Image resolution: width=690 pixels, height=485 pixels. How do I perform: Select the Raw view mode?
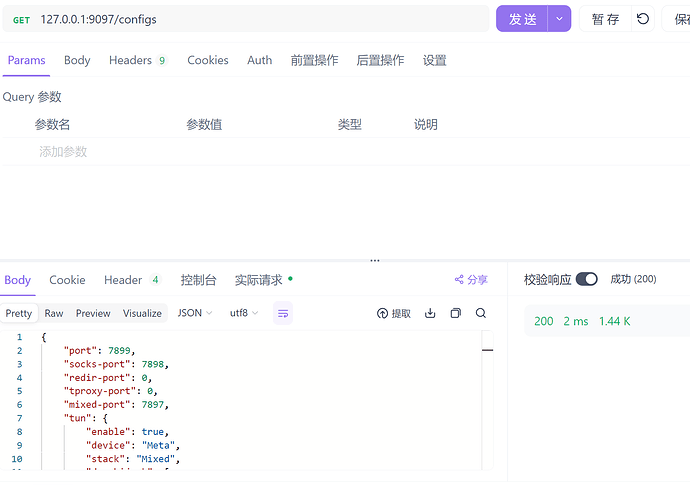click(54, 313)
